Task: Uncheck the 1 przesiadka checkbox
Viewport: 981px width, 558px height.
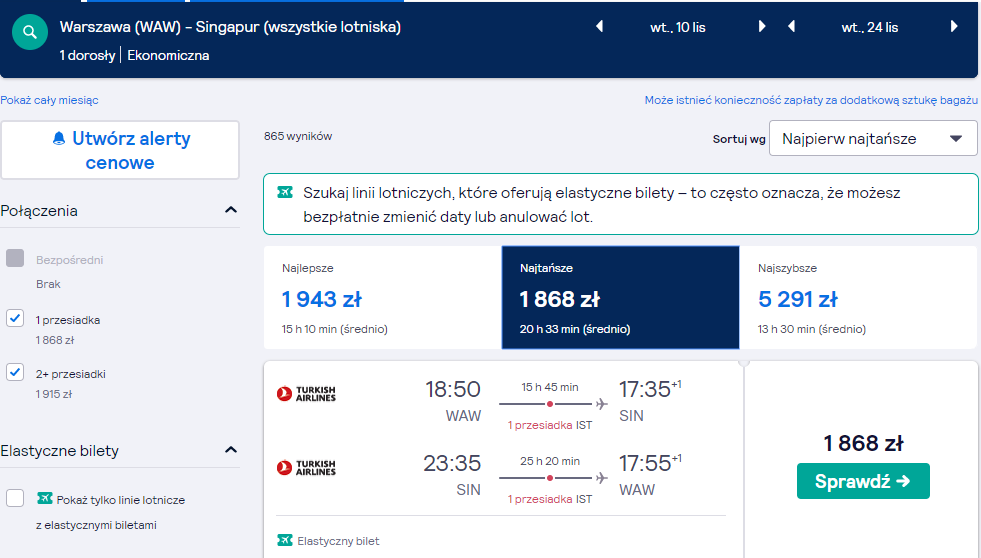Action: tap(15, 318)
